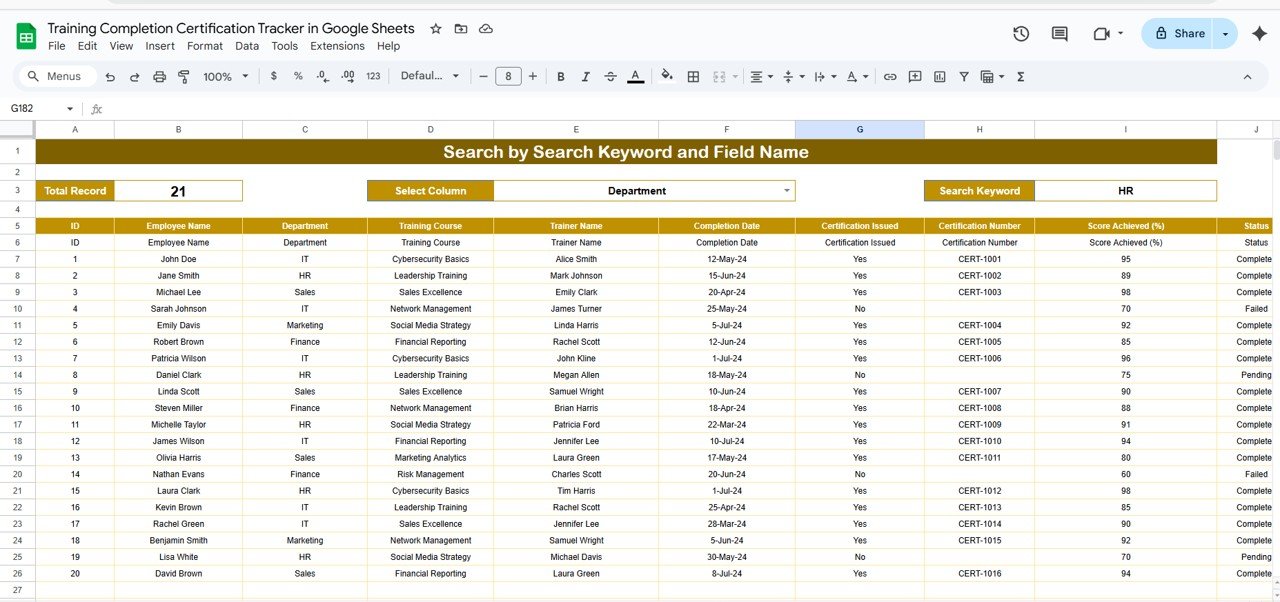Click the Name box showing G182
The image size is (1280, 602).
pos(42,108)
